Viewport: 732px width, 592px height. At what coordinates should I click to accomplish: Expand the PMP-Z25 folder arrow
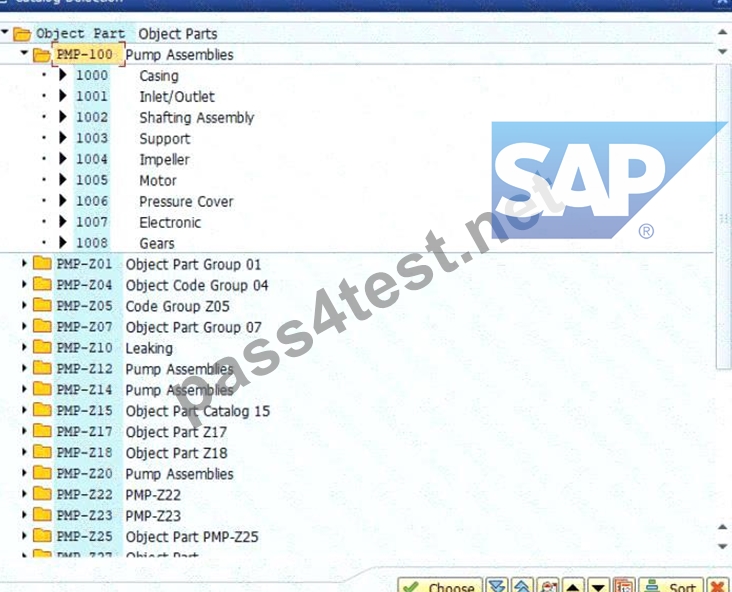tap(24, 536)
